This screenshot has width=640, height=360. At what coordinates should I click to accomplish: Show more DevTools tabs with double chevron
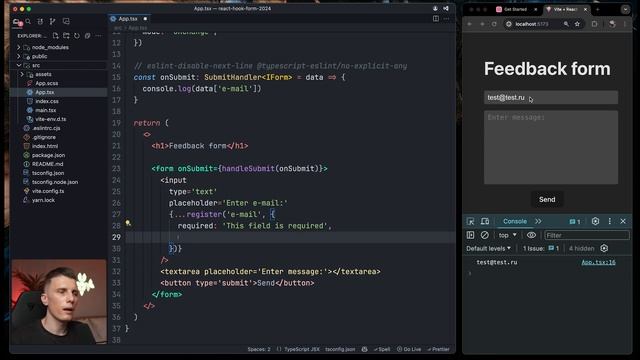(538, 221)
